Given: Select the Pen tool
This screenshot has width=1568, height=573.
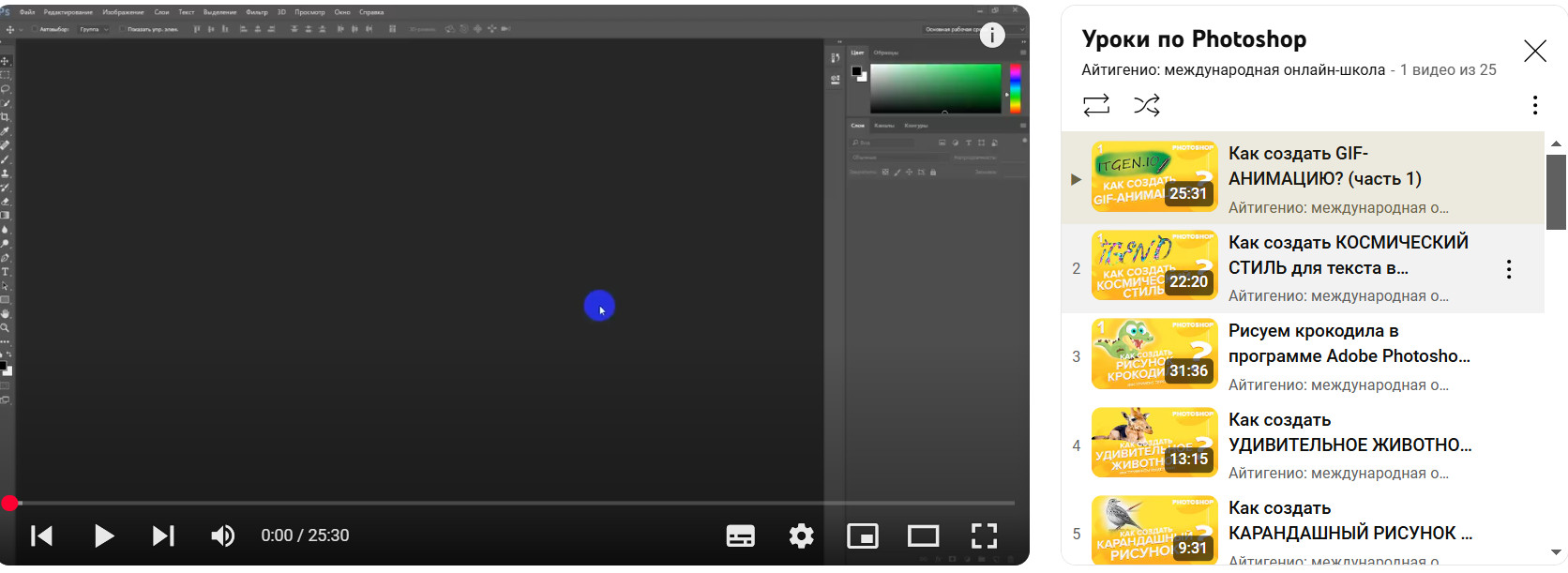Looking at the screenshot, I should point(5,257).
